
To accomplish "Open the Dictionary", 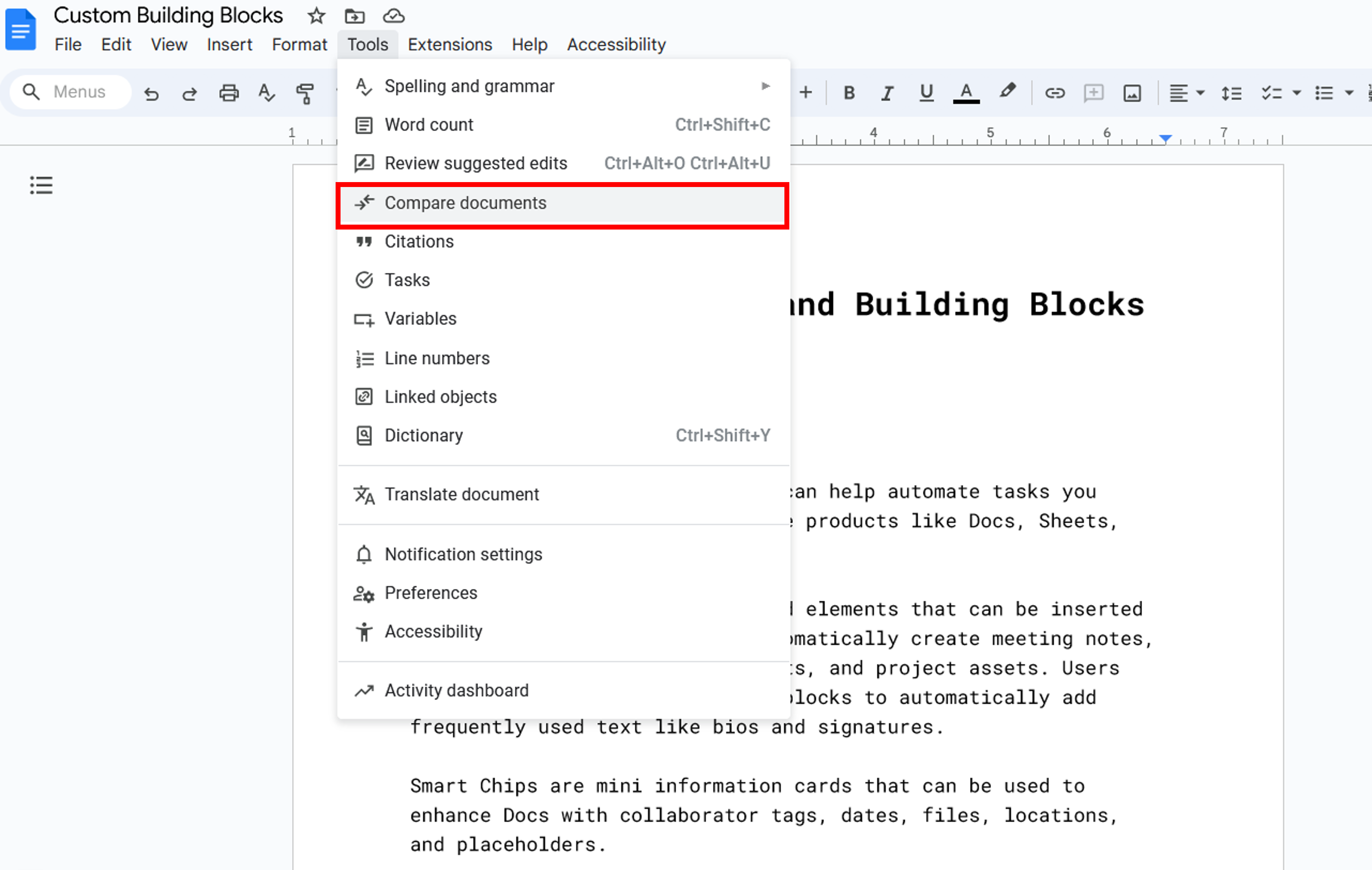I will pos(563,436).
